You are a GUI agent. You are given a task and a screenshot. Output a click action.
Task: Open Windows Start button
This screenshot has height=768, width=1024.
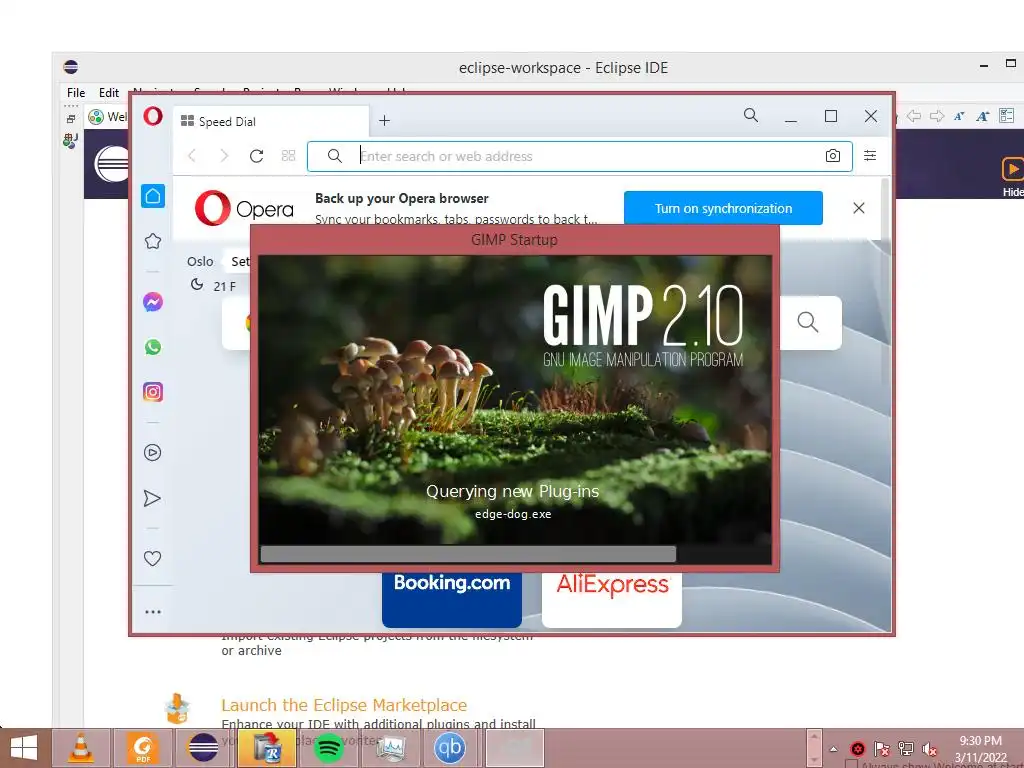coord(24,748)
